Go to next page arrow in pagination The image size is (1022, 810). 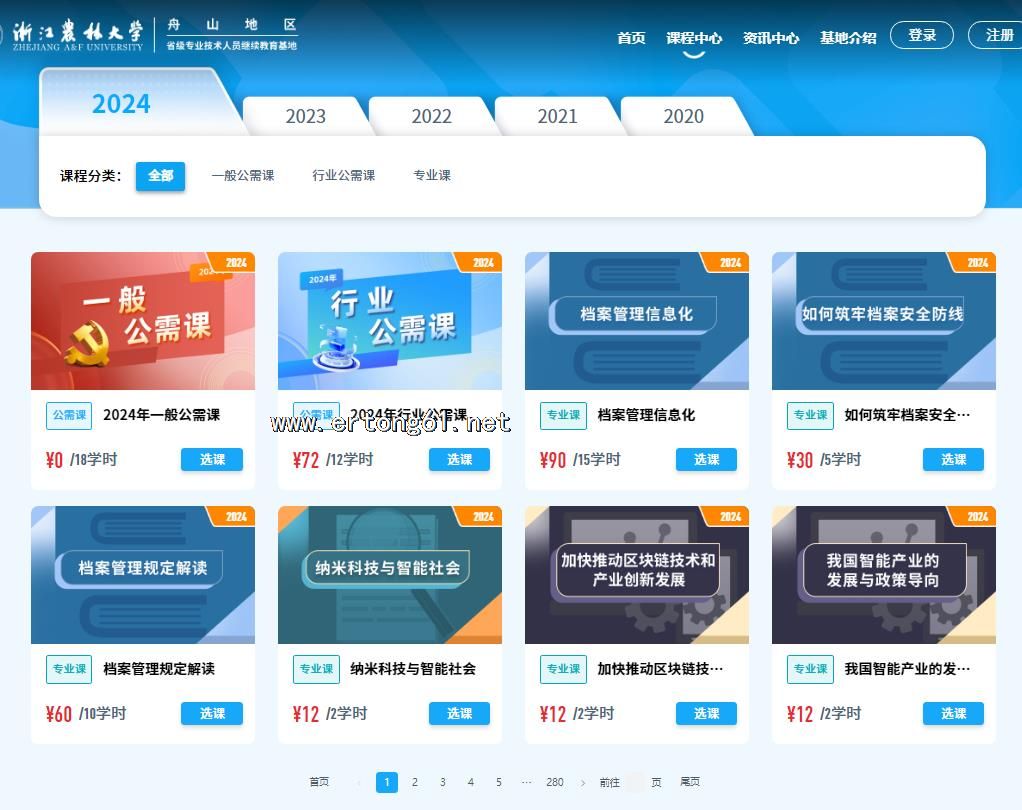[583, 783]
